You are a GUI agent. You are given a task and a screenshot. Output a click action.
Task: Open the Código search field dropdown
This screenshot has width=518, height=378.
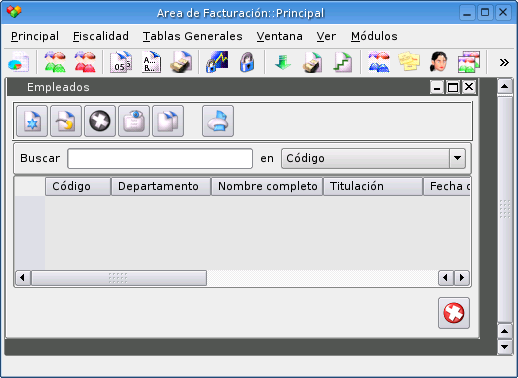pos(373,158)
